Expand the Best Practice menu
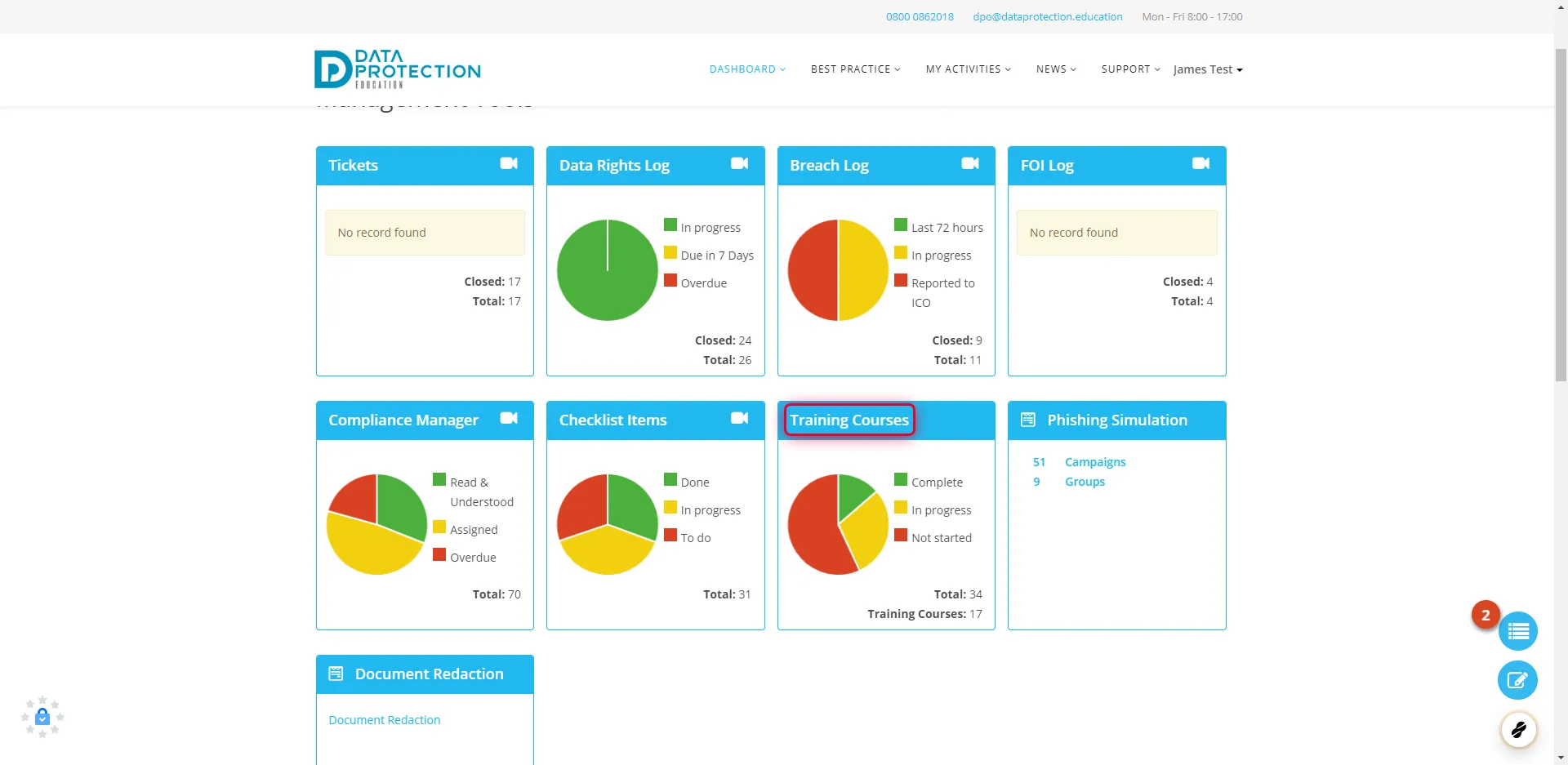Viewport: 1568px width, 765px height. (x=856, y=69)
